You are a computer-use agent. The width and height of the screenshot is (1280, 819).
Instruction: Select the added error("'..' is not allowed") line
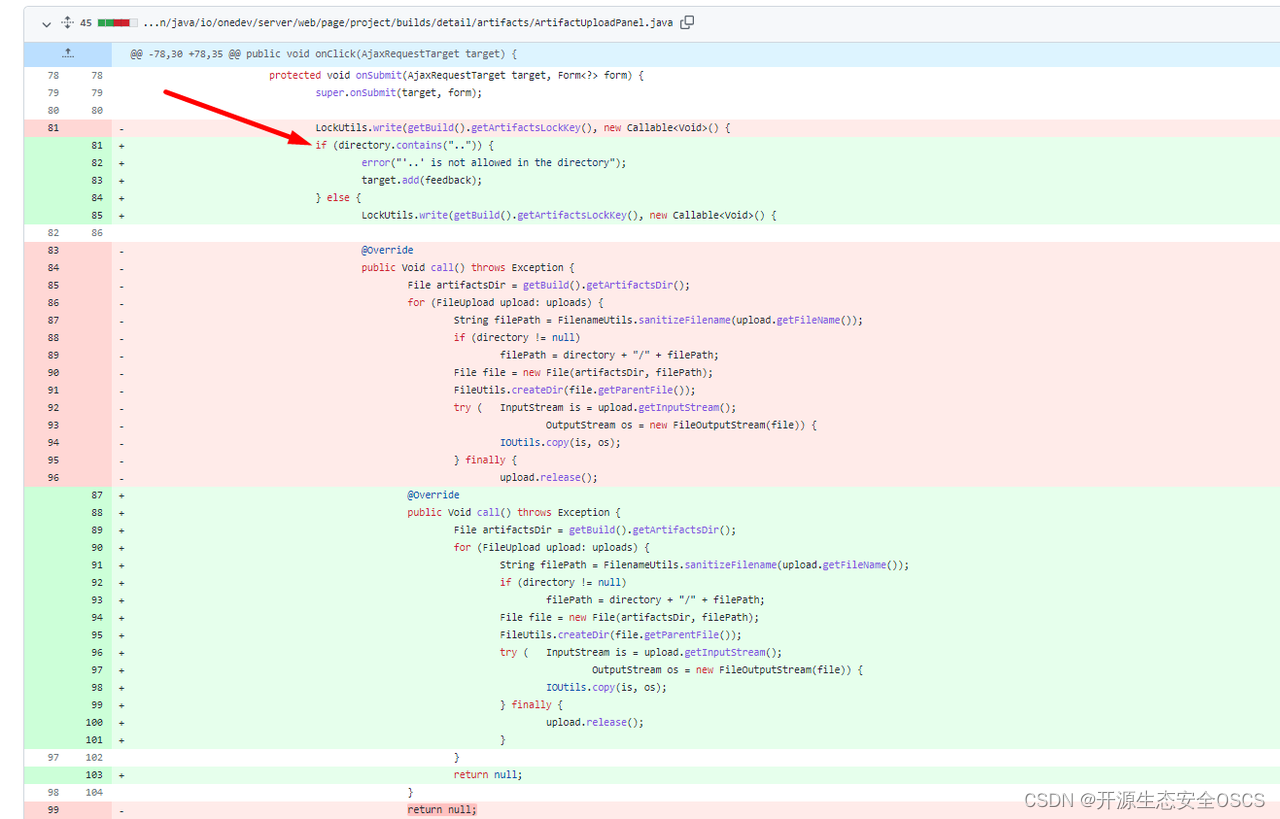[x=494, y=163]
